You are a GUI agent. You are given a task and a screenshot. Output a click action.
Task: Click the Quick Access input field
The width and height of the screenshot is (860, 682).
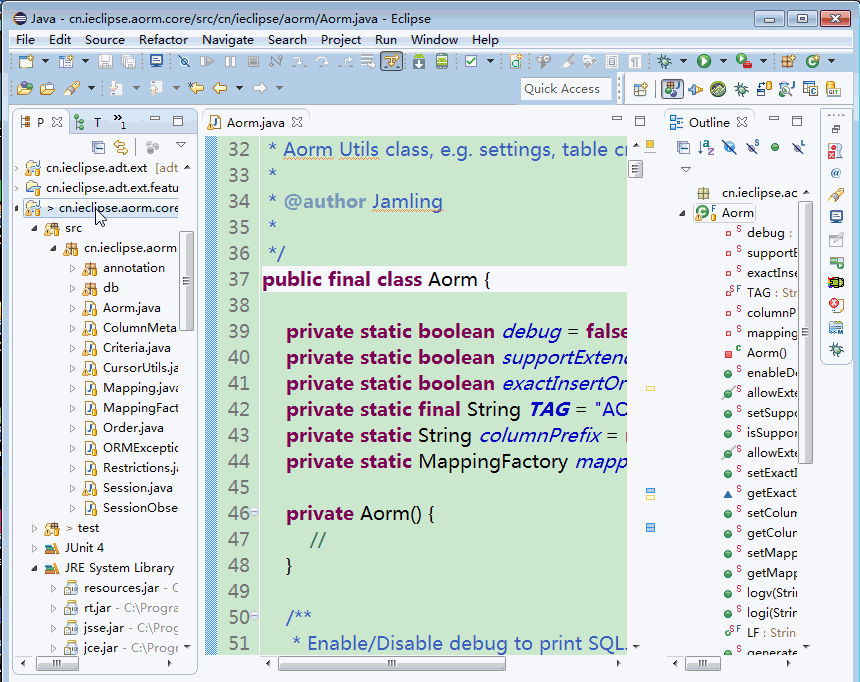[x=565, y=89]
